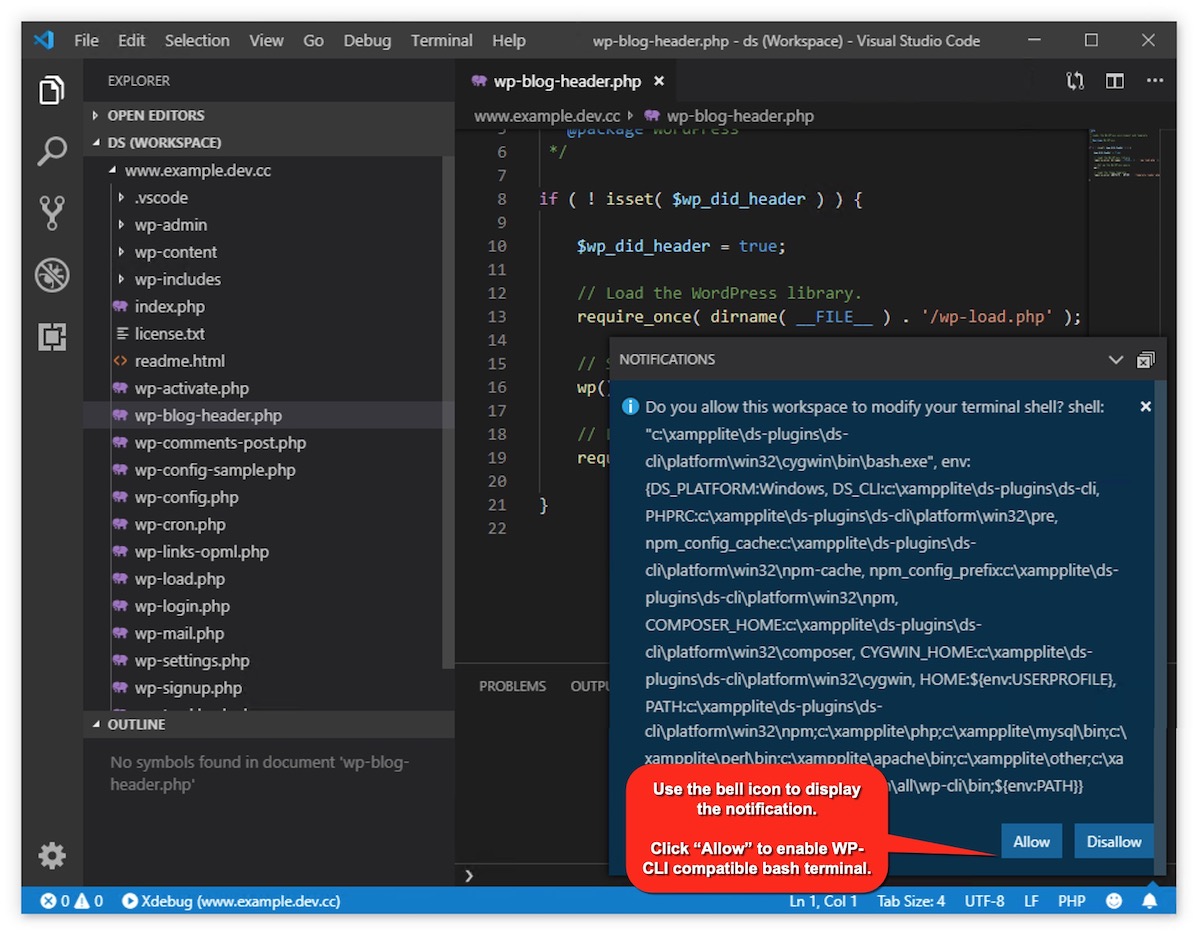Open the Explorer view in activity bar
The image size is (1200, 937).
coord(52,90)
